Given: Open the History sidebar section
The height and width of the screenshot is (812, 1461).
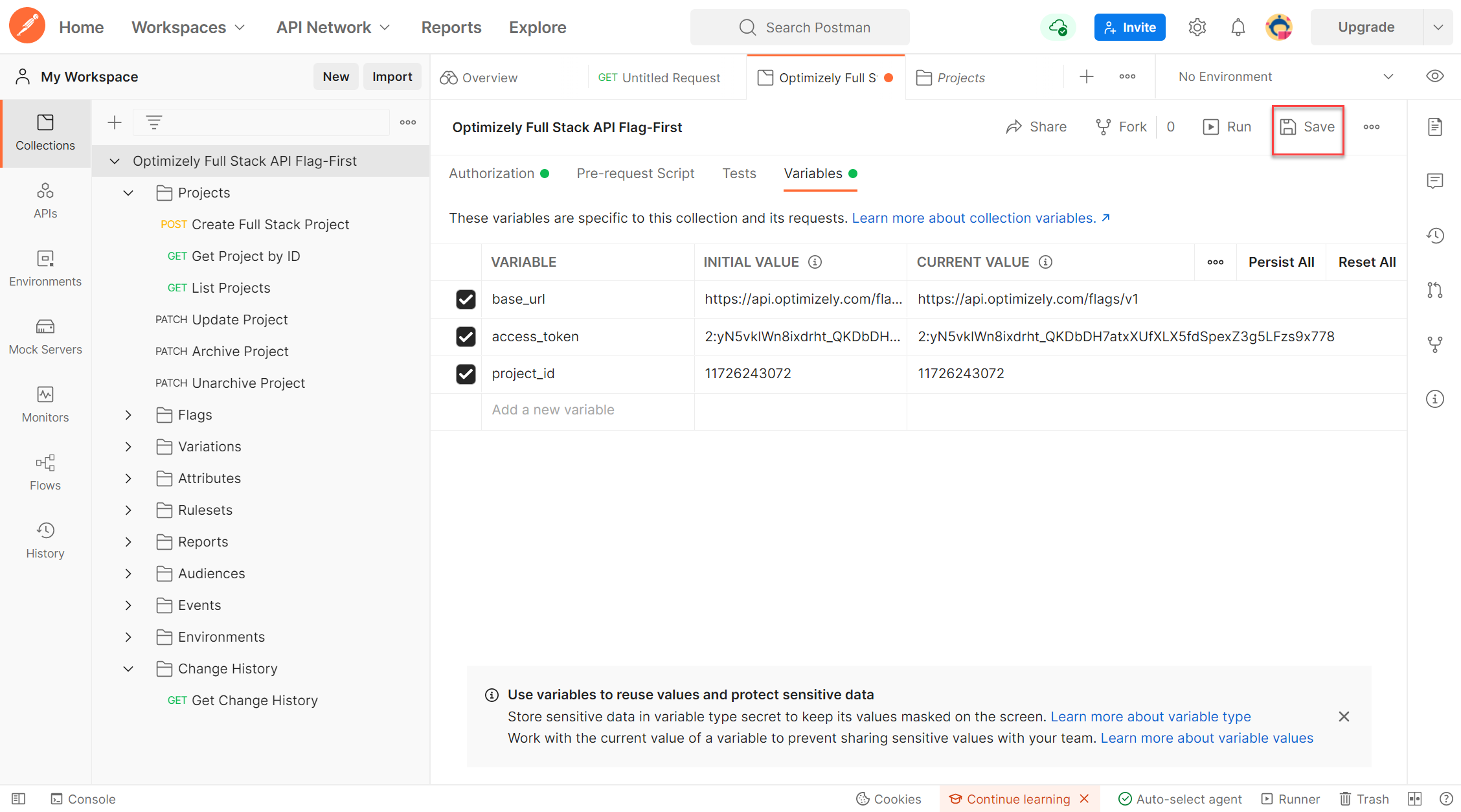Looking at the screenshot, I should [45, 541].
